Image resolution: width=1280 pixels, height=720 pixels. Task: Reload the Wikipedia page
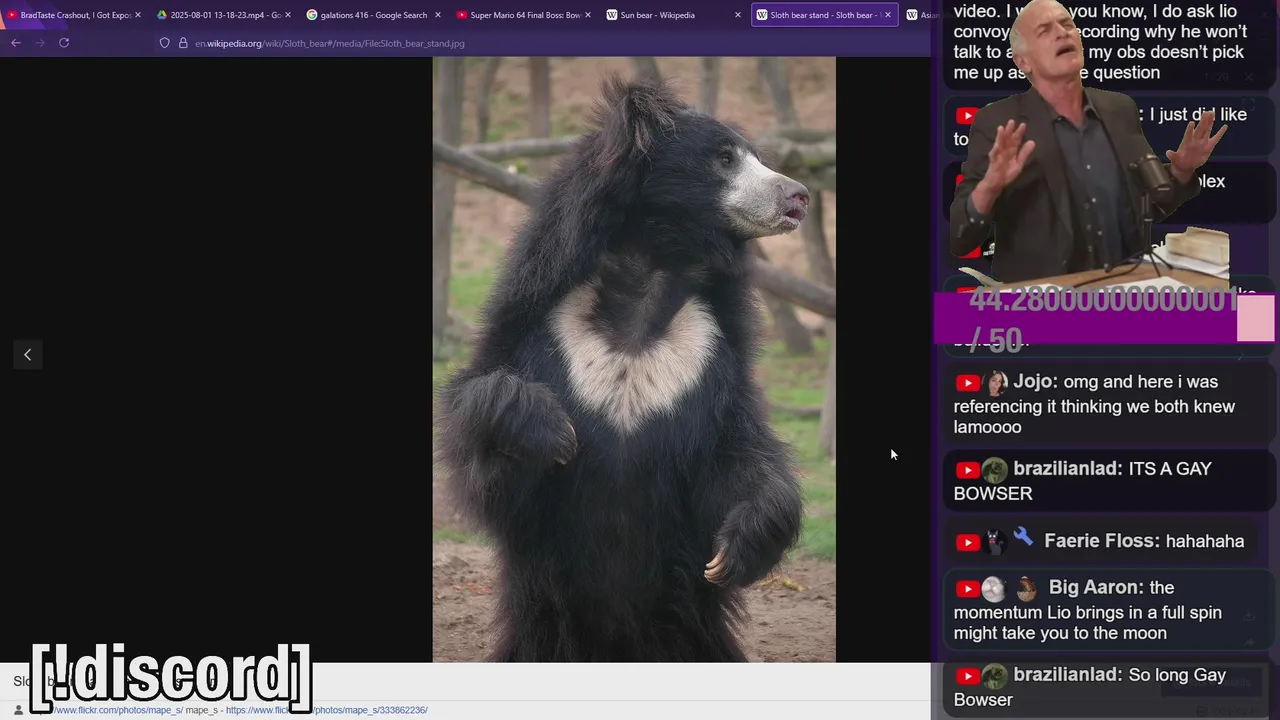pos(64,43)
